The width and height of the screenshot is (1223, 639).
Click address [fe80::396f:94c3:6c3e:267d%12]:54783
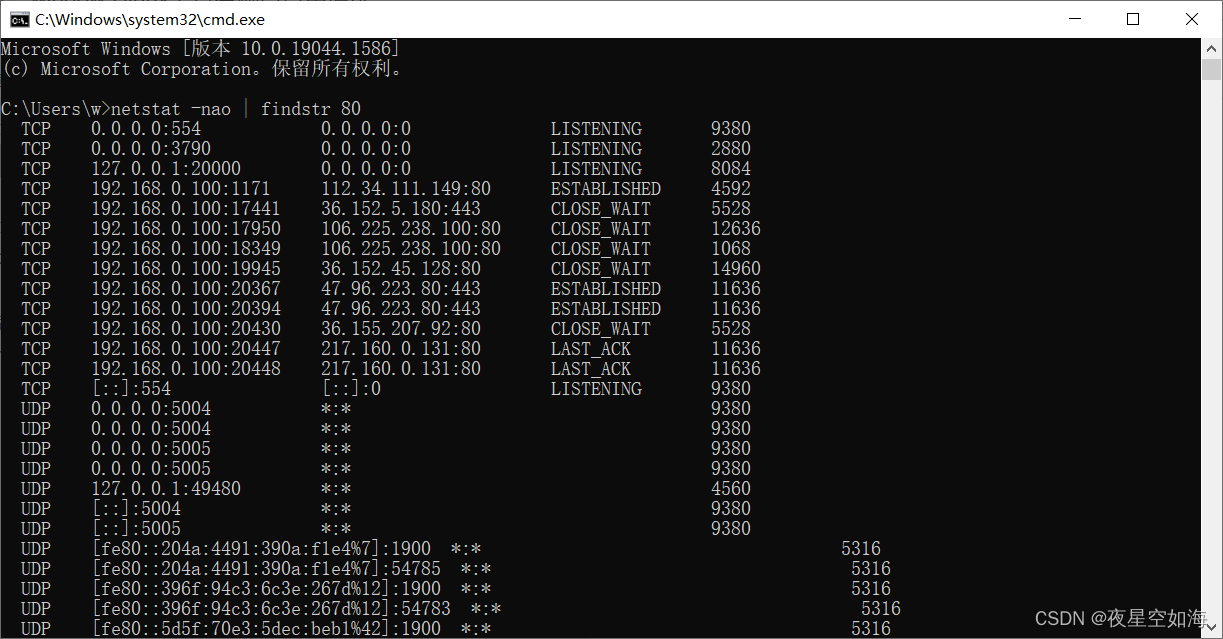tap(271, 609)
